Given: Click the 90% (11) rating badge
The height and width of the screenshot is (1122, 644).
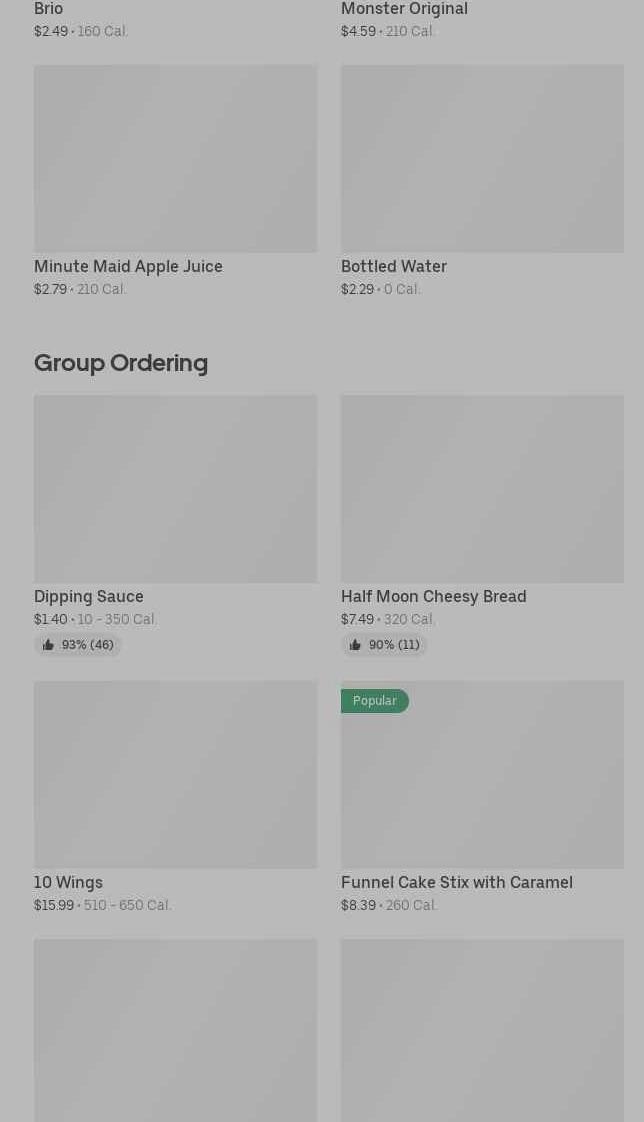Looking at the screenshot, I should coord(385,645).
